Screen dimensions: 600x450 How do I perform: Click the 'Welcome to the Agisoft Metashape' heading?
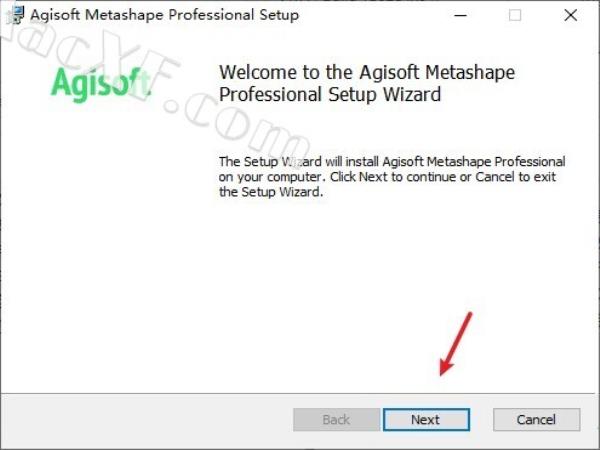coord(367,72)
